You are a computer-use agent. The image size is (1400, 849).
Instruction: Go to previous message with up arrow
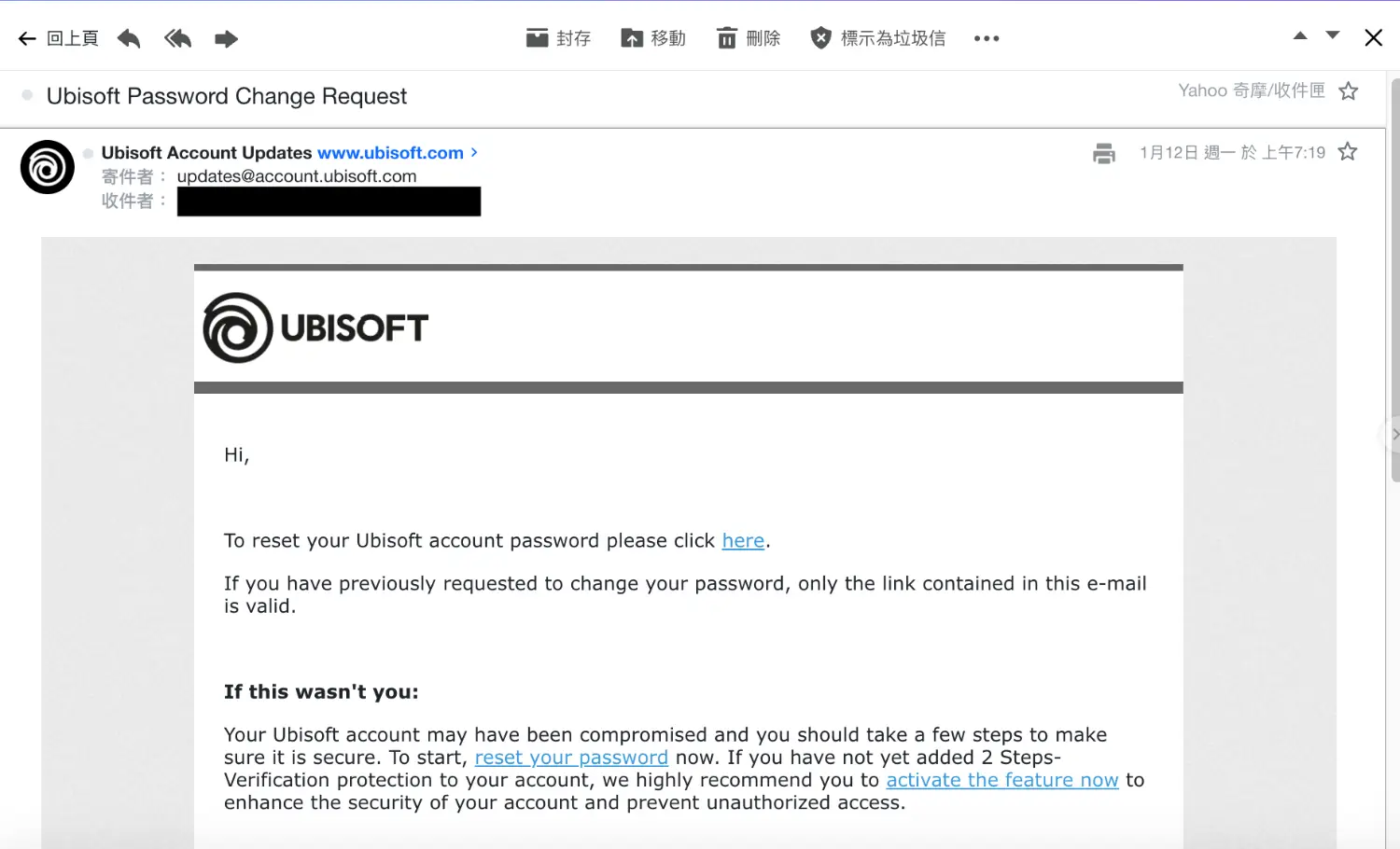(x=1300, y=36)
